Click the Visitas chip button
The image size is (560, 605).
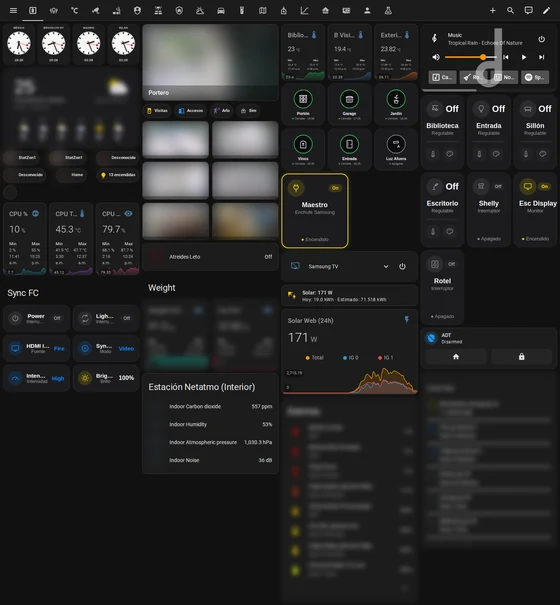click(x=157, y=111)
